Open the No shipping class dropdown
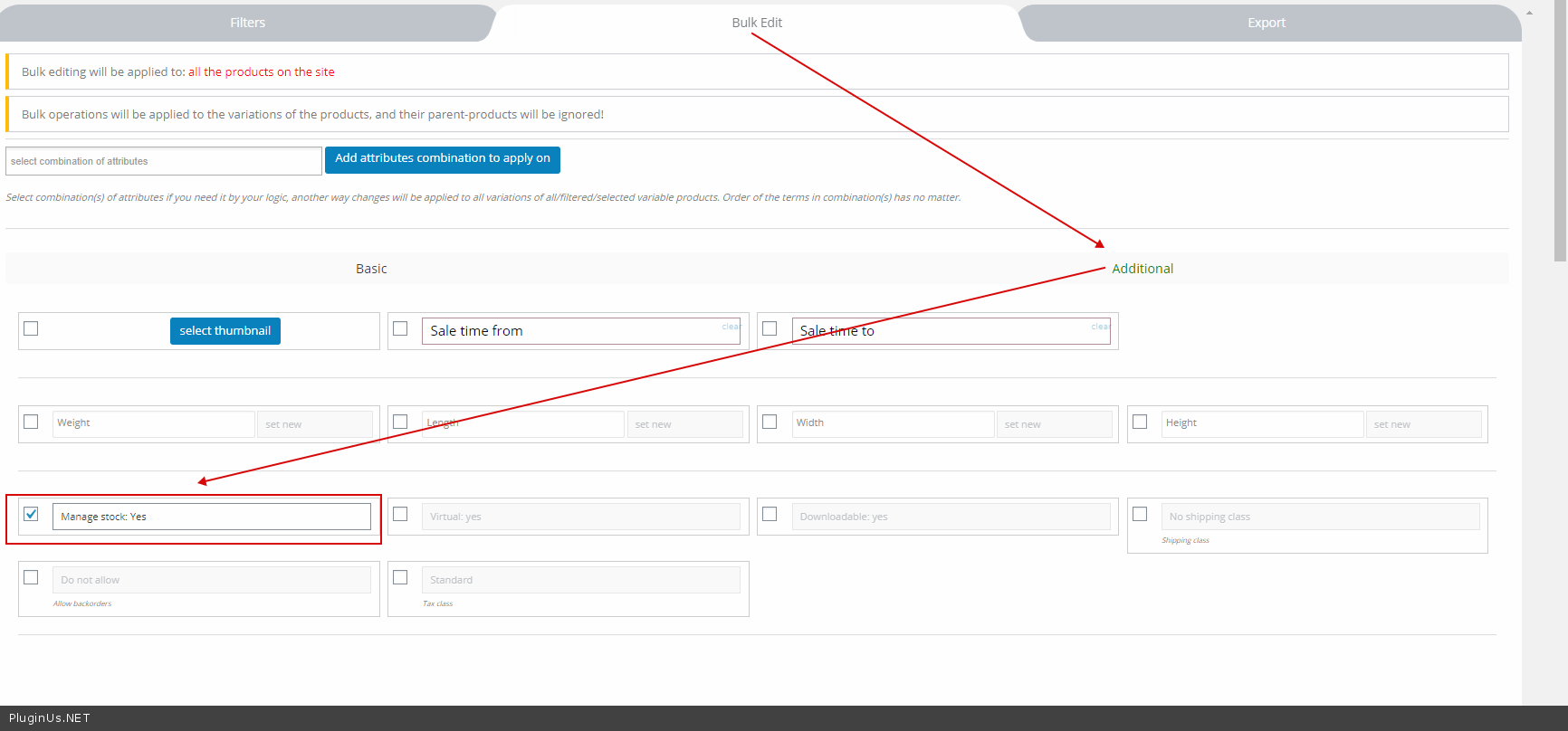 (x=1320, y=517)
